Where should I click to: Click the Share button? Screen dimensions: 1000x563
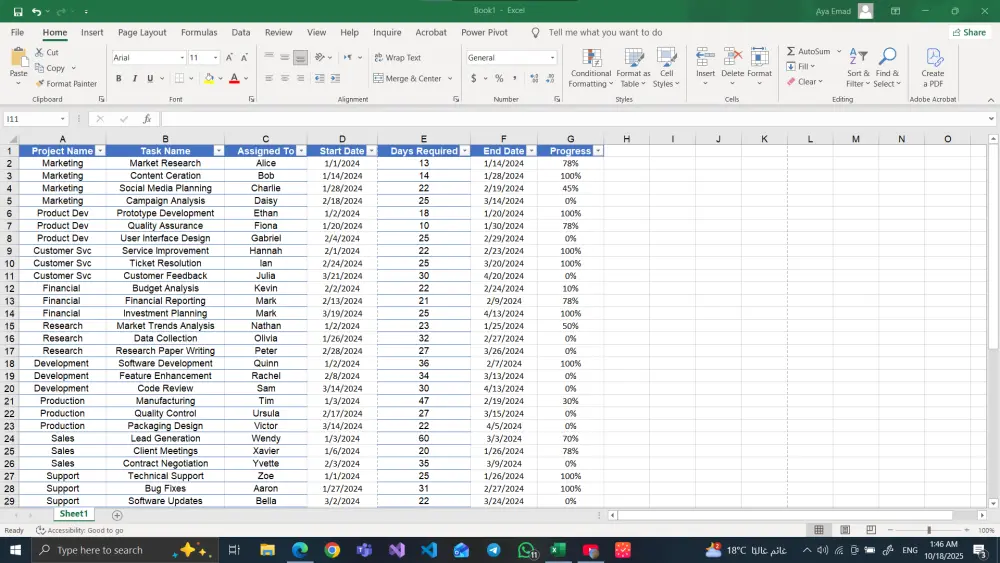969,33
